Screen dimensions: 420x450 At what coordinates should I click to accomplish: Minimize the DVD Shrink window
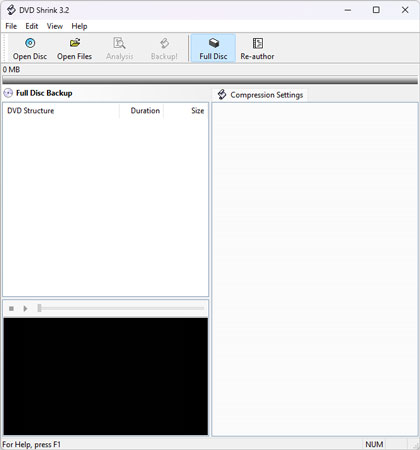point(348,10)
